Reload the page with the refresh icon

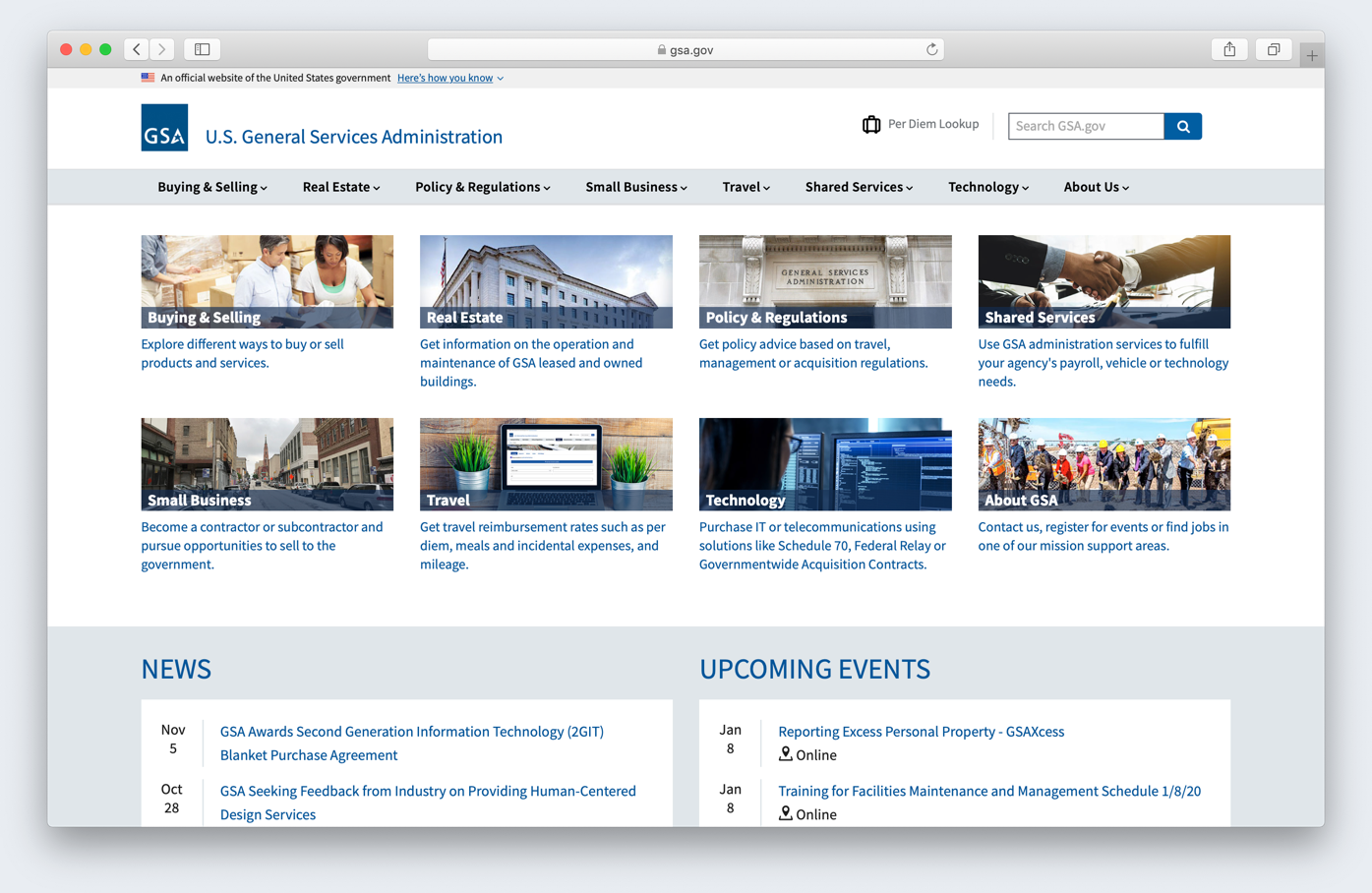point(931,49)
